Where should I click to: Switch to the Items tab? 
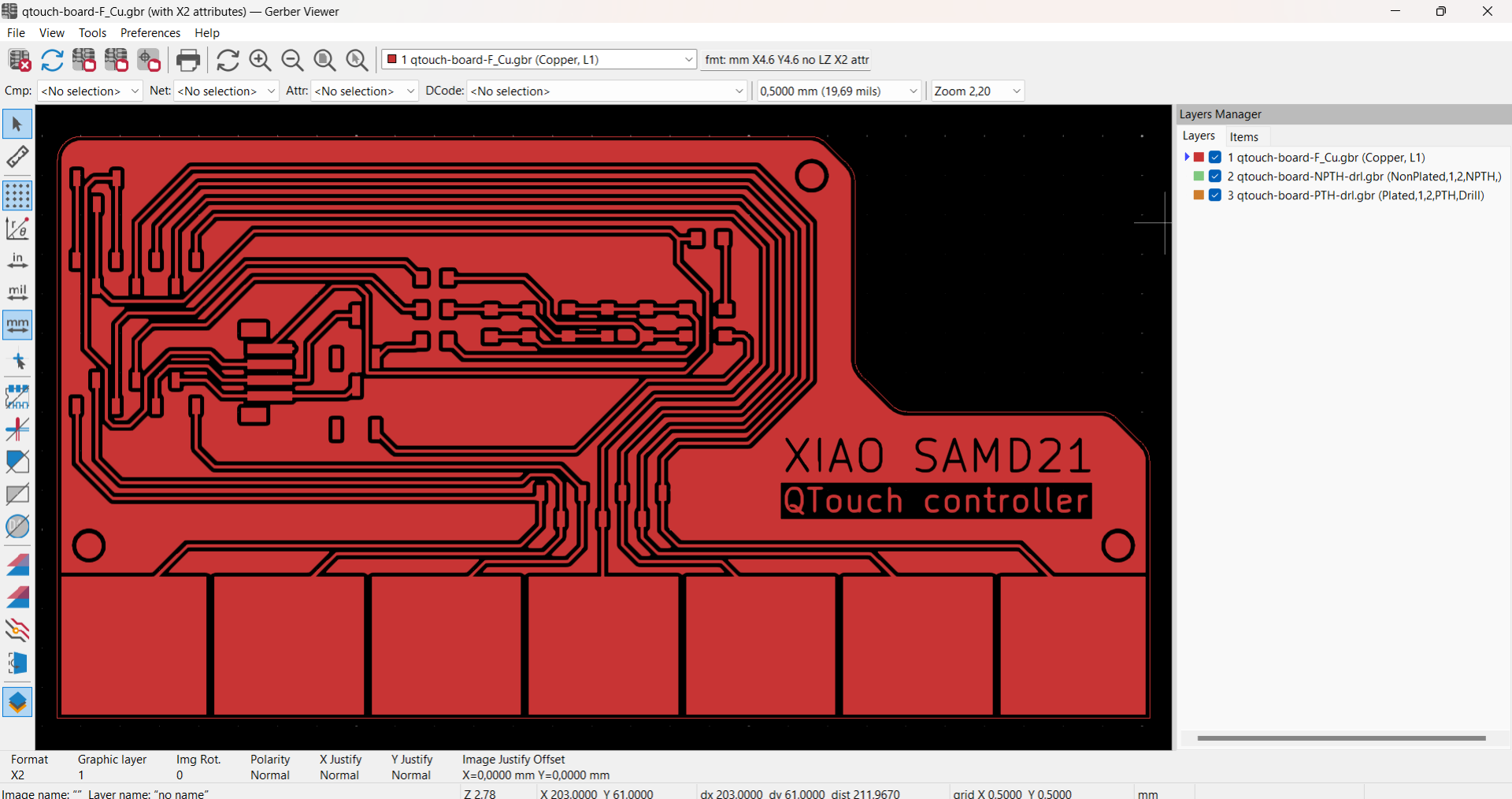tap(1243, 136)
